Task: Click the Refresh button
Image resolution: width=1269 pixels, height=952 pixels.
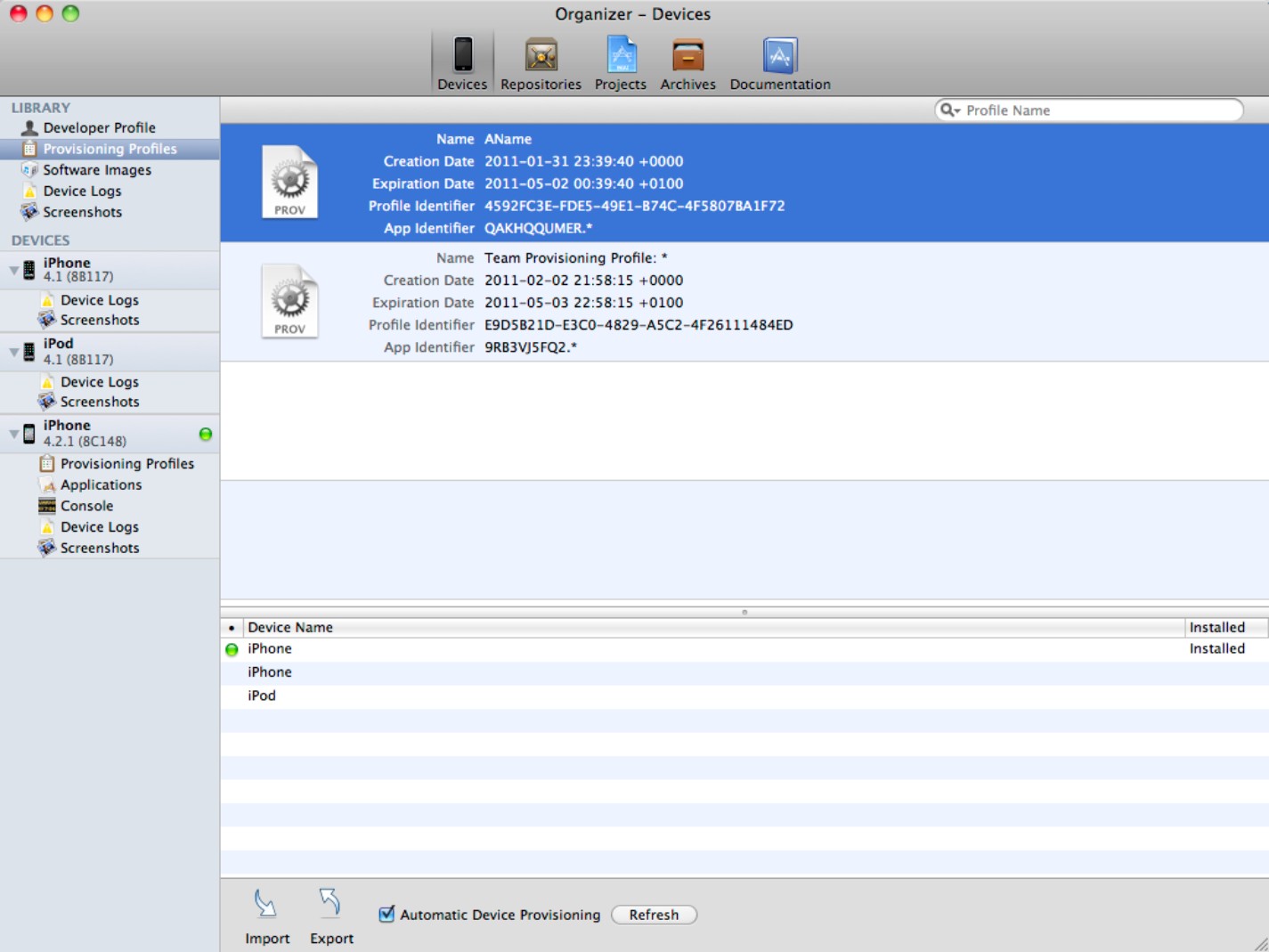Action: tap(654, 915)
